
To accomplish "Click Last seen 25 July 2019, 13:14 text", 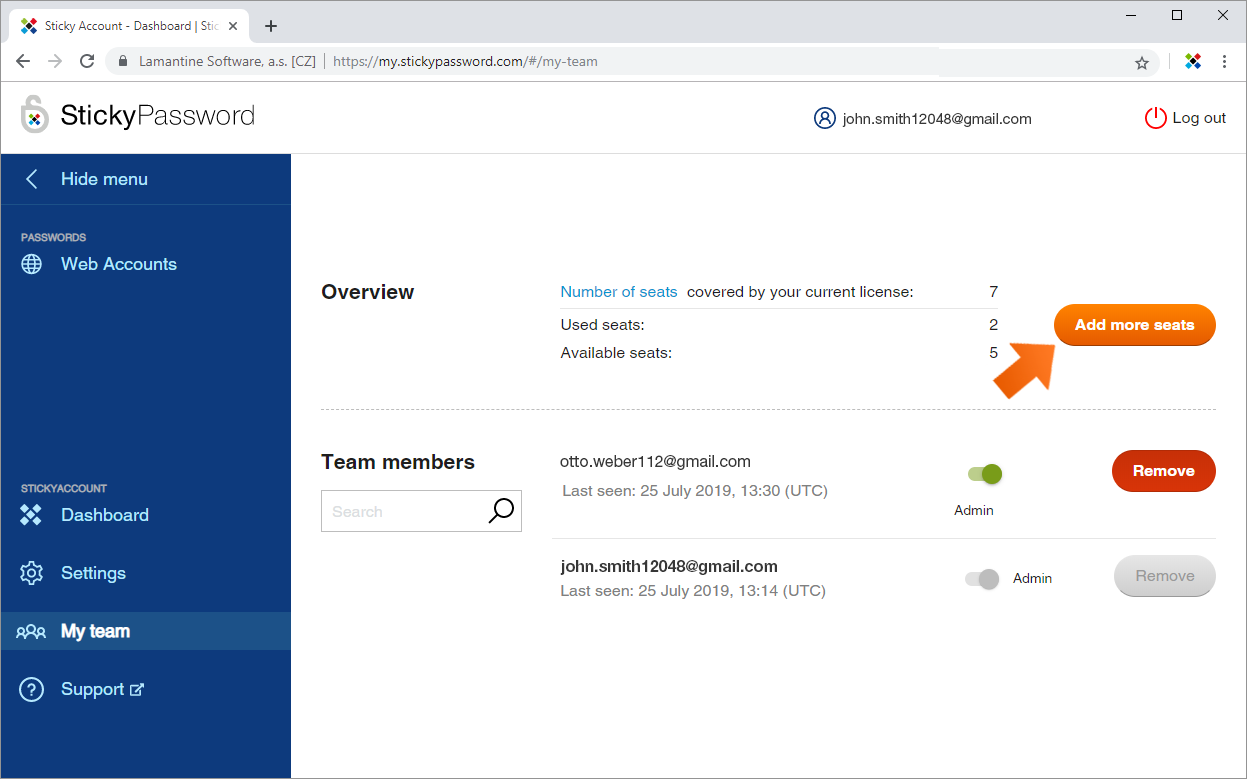I will (x=693, y=591).
